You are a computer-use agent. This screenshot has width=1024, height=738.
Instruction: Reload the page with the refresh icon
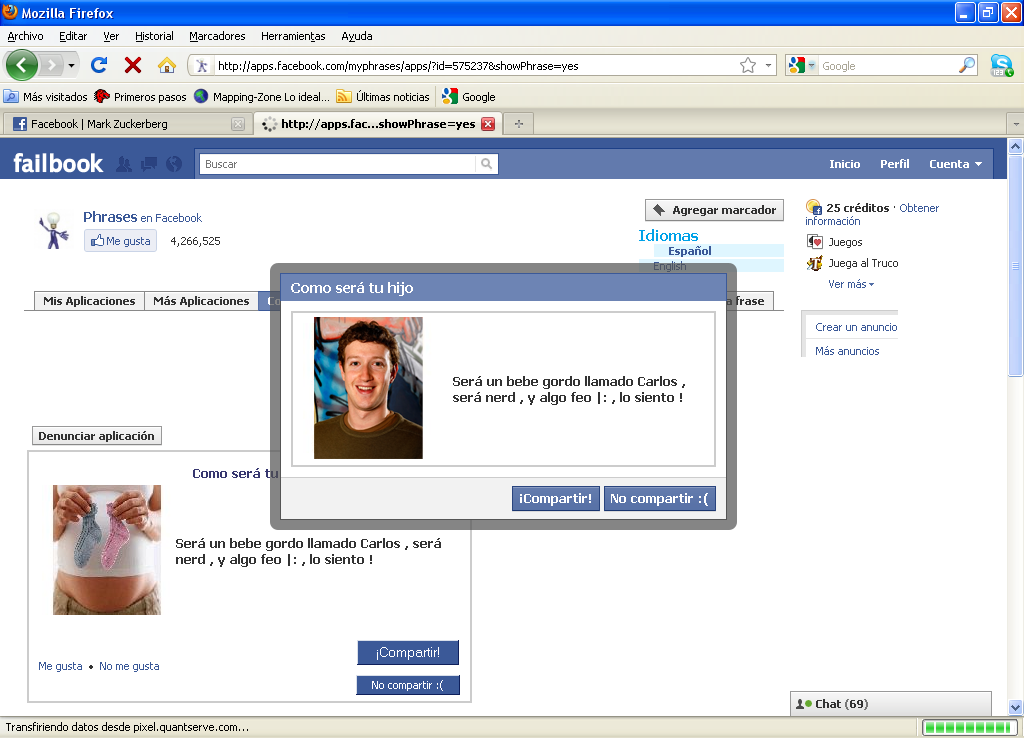[x=99, y=63]
